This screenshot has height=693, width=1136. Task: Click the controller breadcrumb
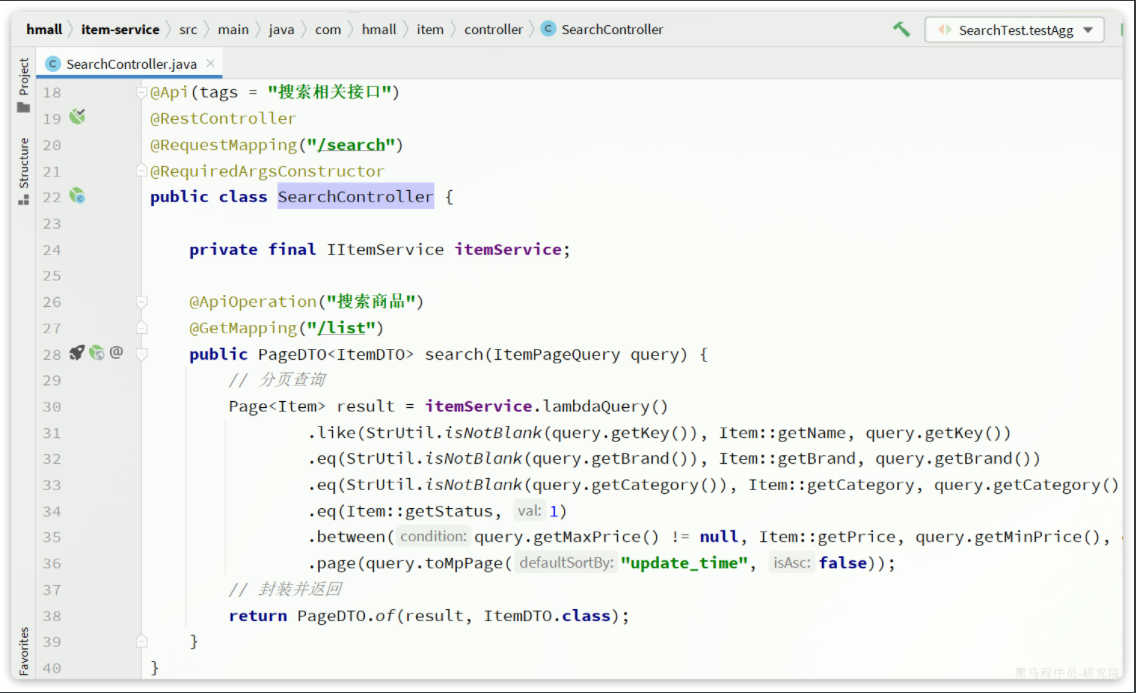pos(493,29)
